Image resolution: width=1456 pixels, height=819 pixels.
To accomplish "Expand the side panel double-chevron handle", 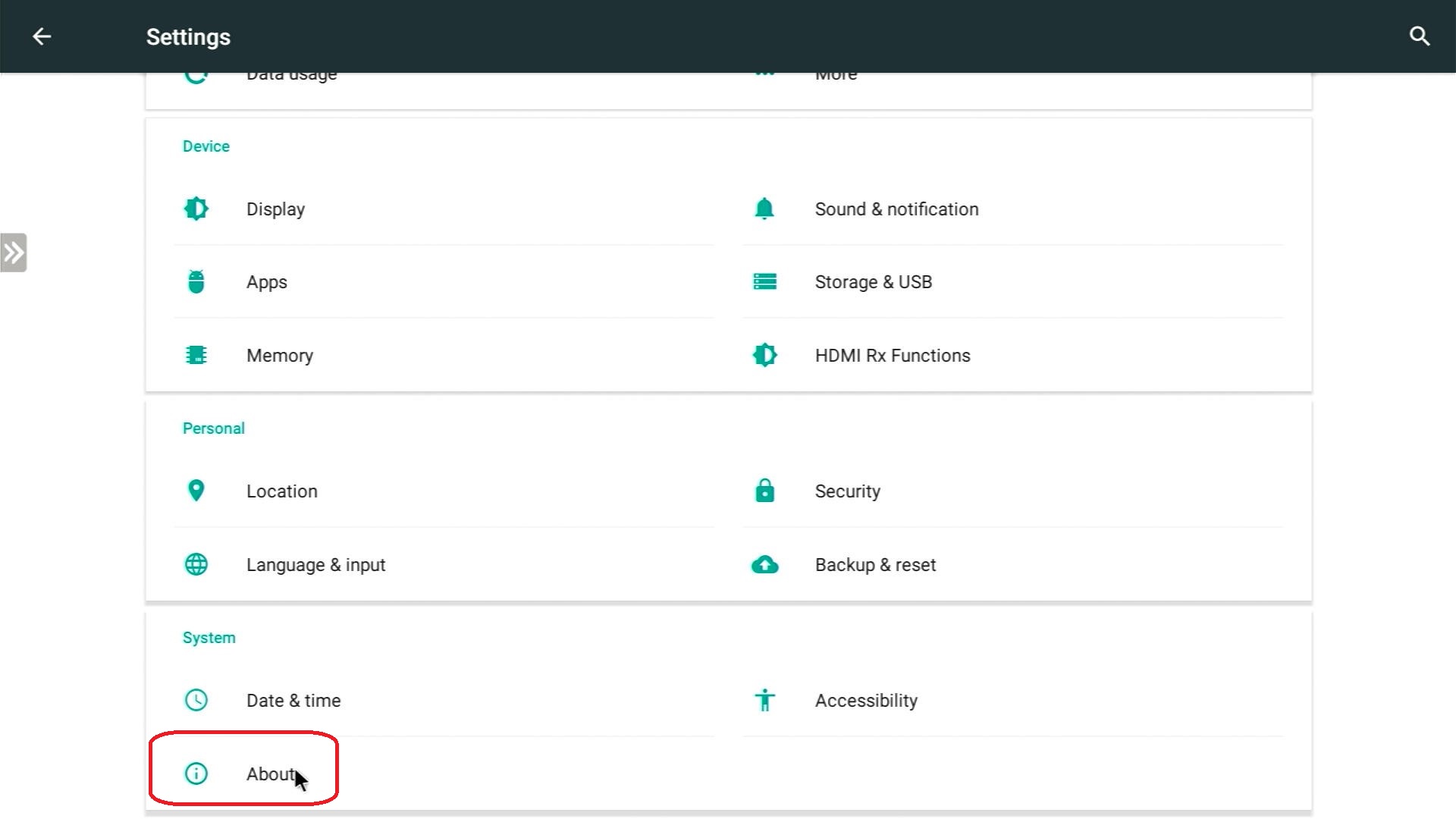I will (x=14, y=253).
